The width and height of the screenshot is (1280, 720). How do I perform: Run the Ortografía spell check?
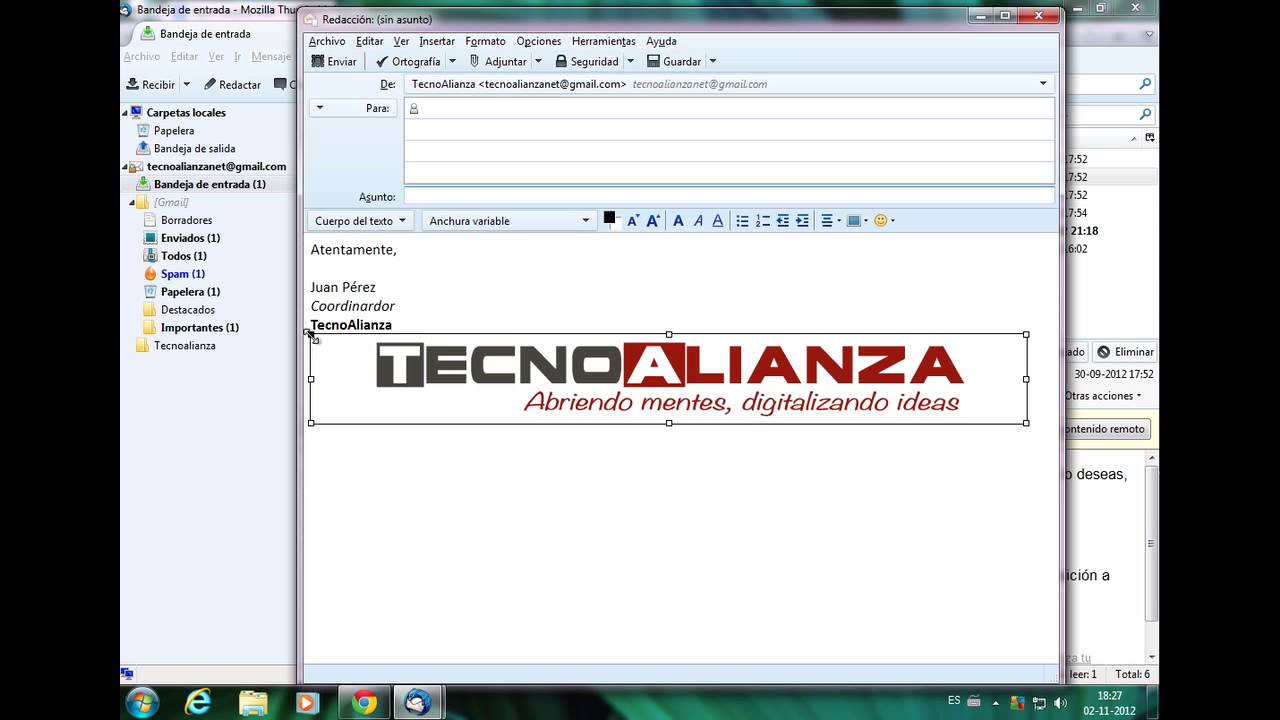tap(407, 61)
